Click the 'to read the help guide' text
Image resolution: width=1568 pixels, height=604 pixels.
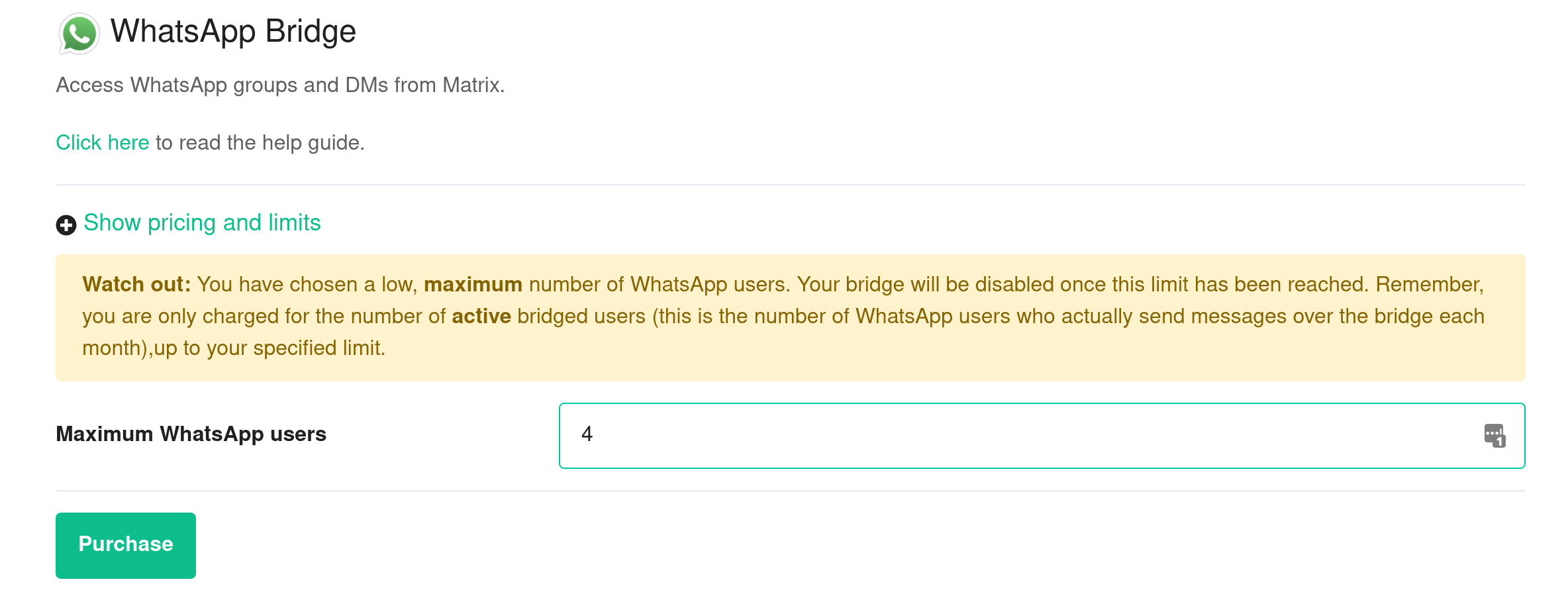tap(260, 142)
